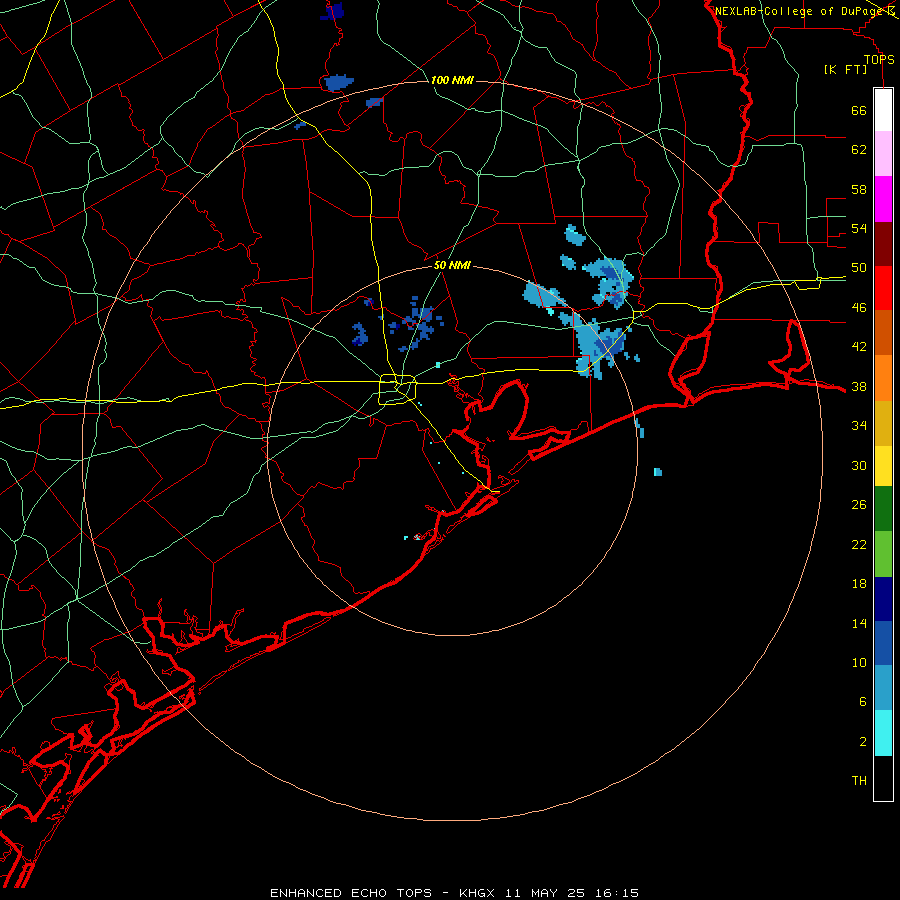This screenshot has height=900, width=900.
Task: Click the "18" legend value
Action: (x=859, y=584)
